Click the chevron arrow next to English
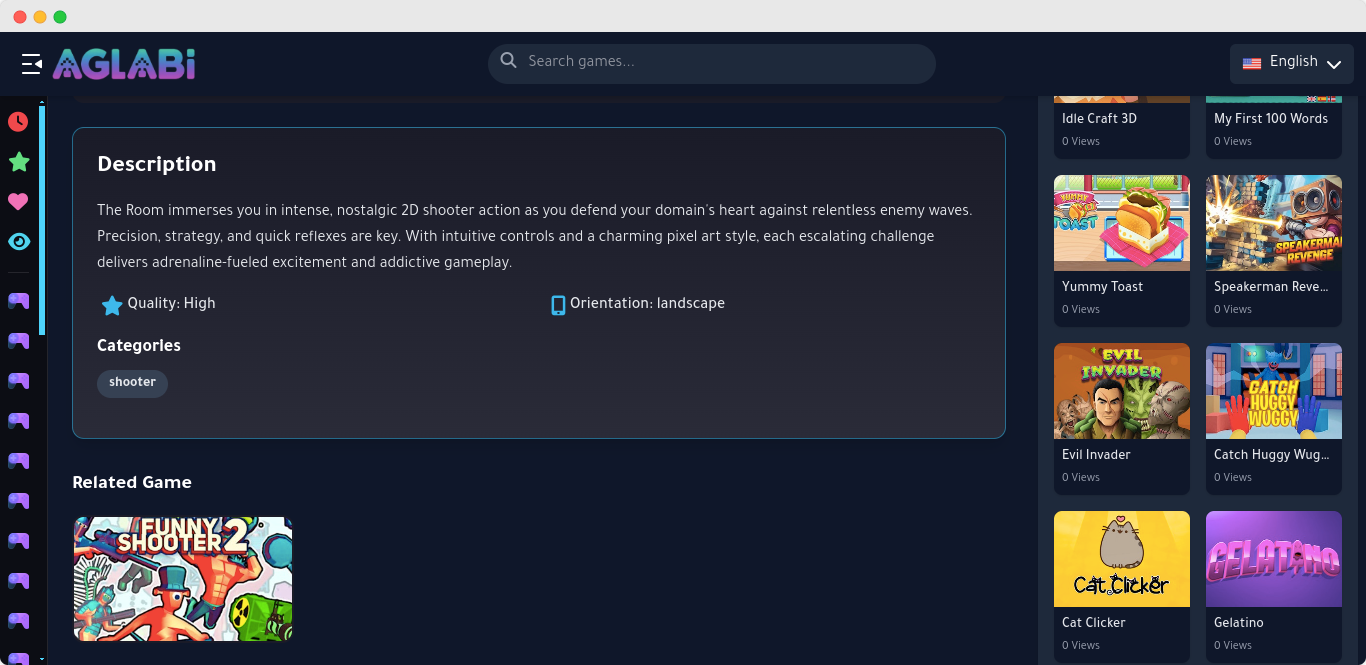Screen dimensions: 1366x665 (1333, 64)
